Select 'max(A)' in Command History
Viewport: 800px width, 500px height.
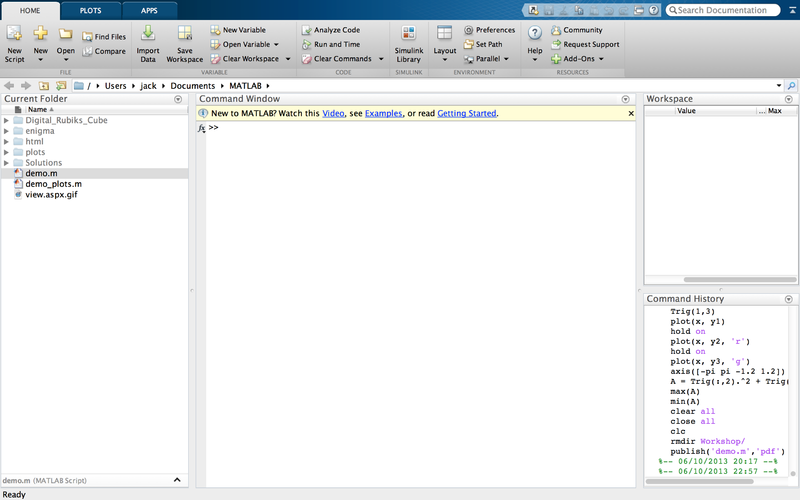tap(685, 392)
